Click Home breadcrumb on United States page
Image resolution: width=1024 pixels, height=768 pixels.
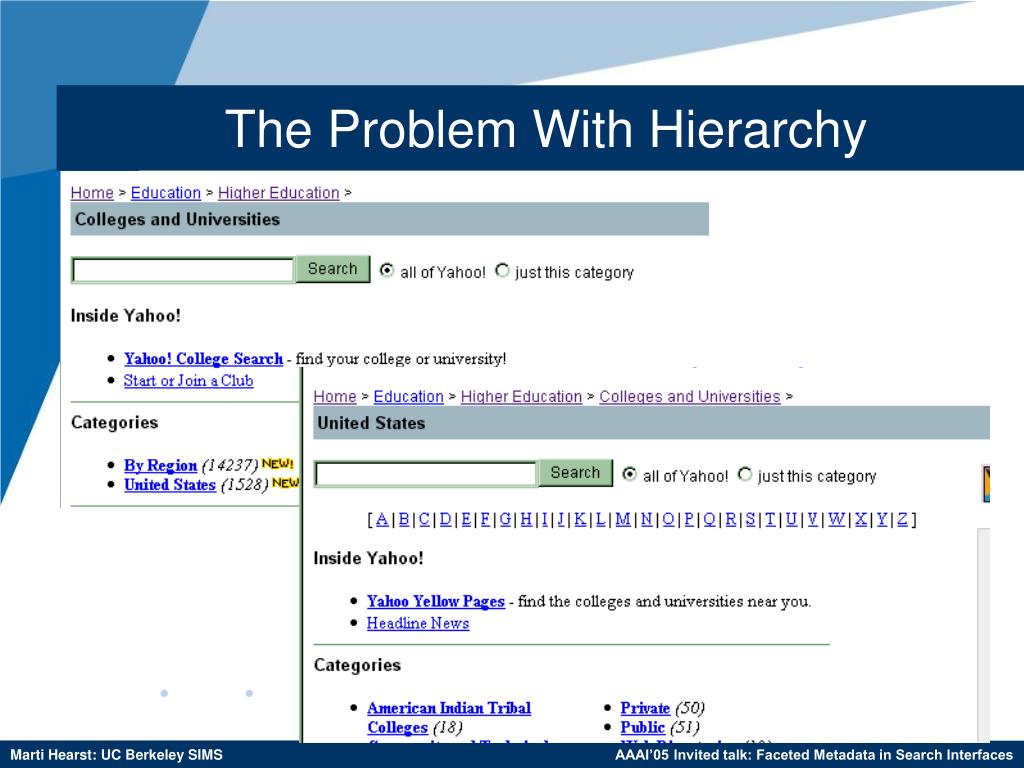335,397
